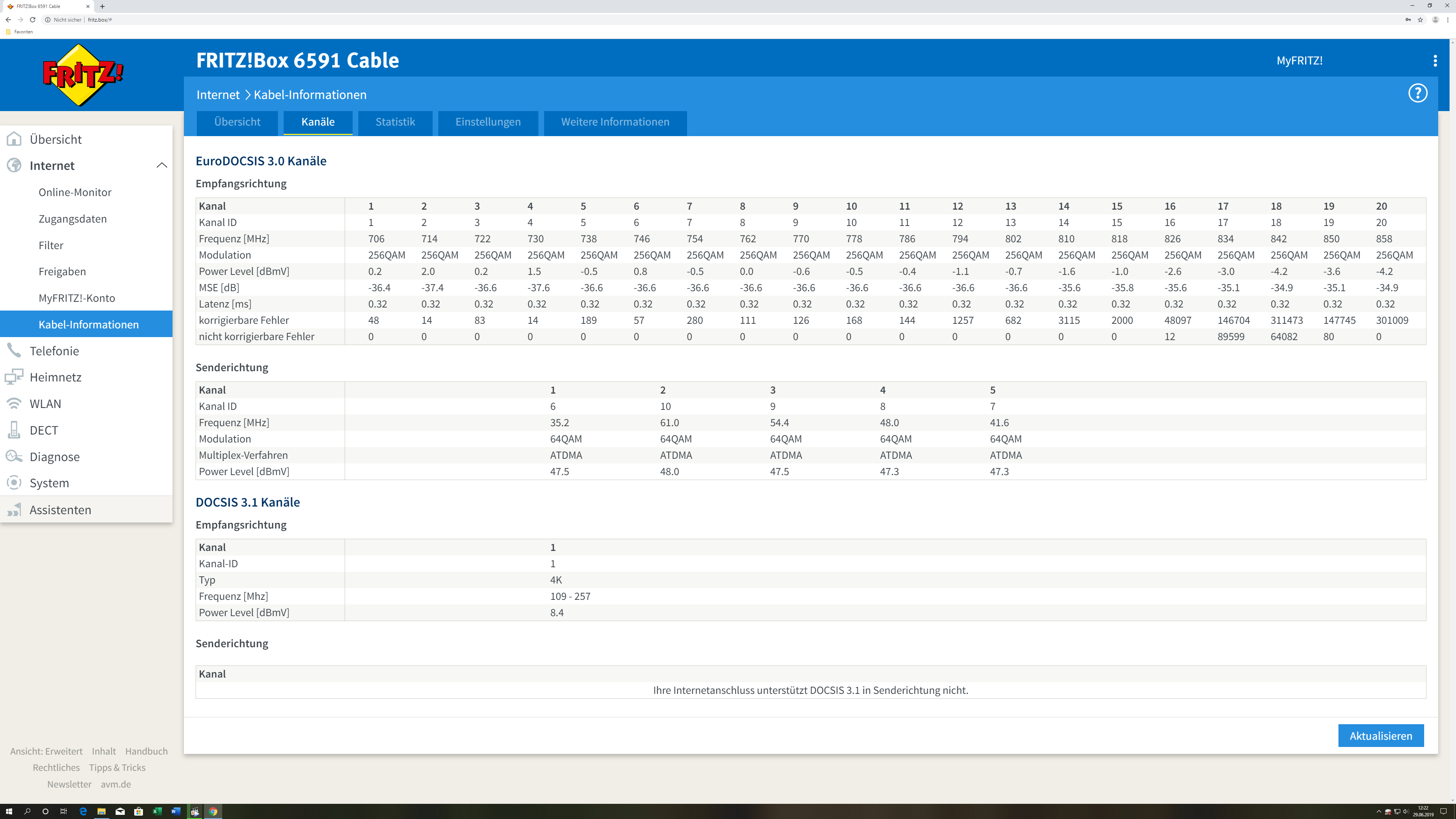Open Heimnetz section in sidebar
This screenshot has height=819, width=1456.
click(55, 377)
